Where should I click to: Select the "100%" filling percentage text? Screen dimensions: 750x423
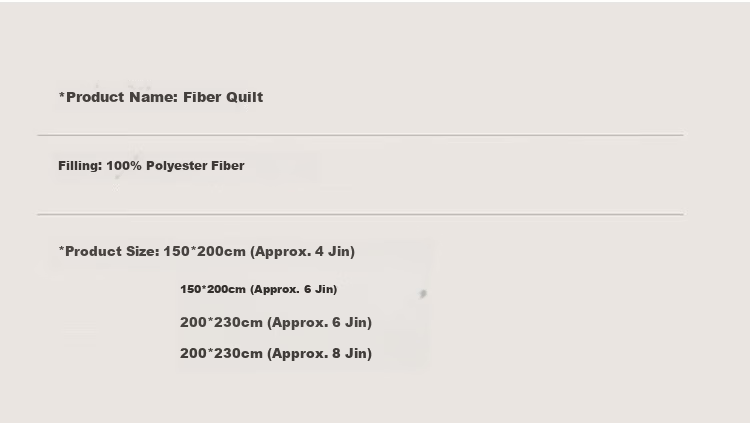124,166
